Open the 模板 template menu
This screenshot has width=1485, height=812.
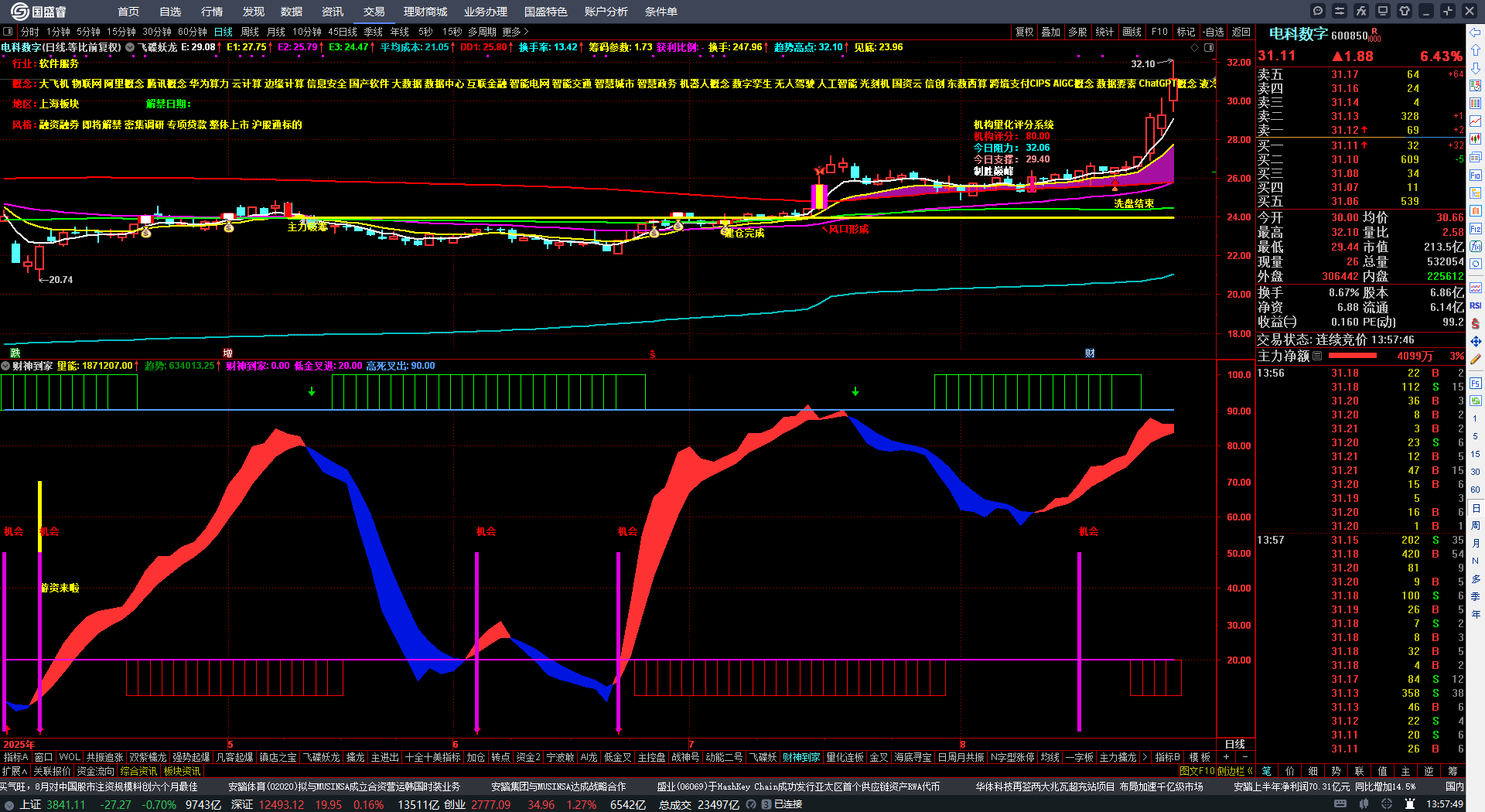tap(1200, 757)
